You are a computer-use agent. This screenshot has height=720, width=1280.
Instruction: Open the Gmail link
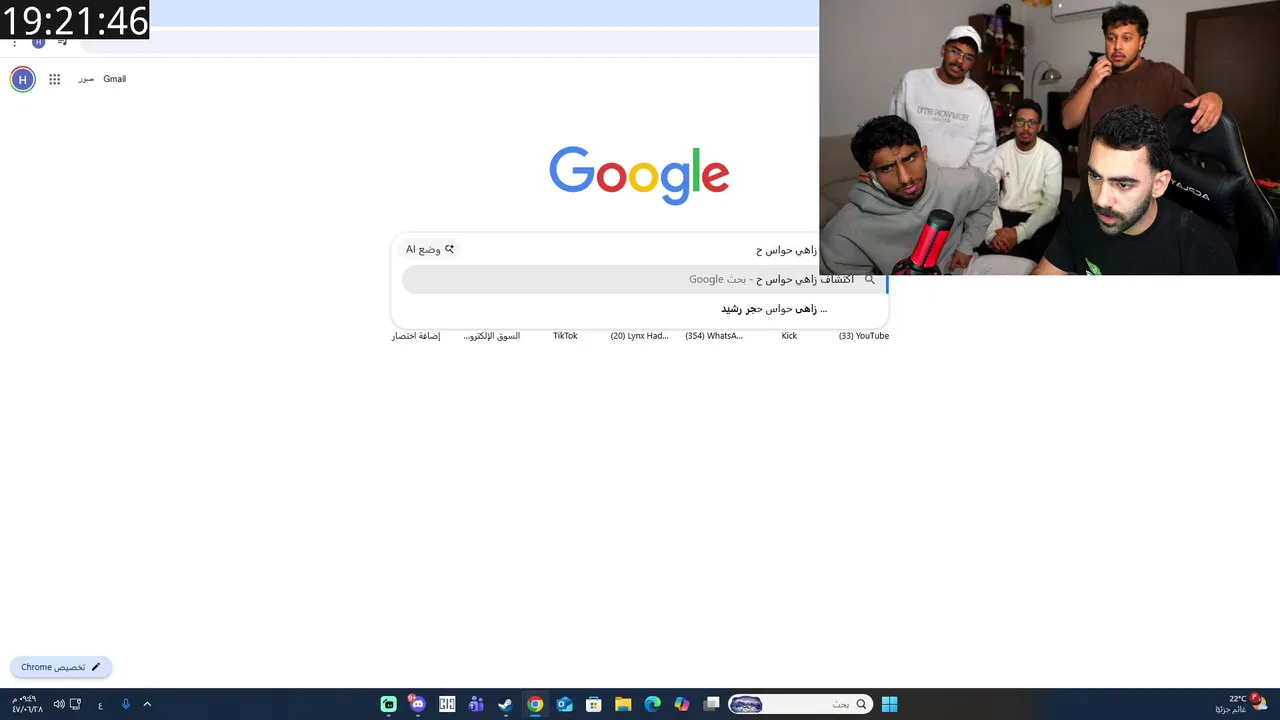pos(115,79)
